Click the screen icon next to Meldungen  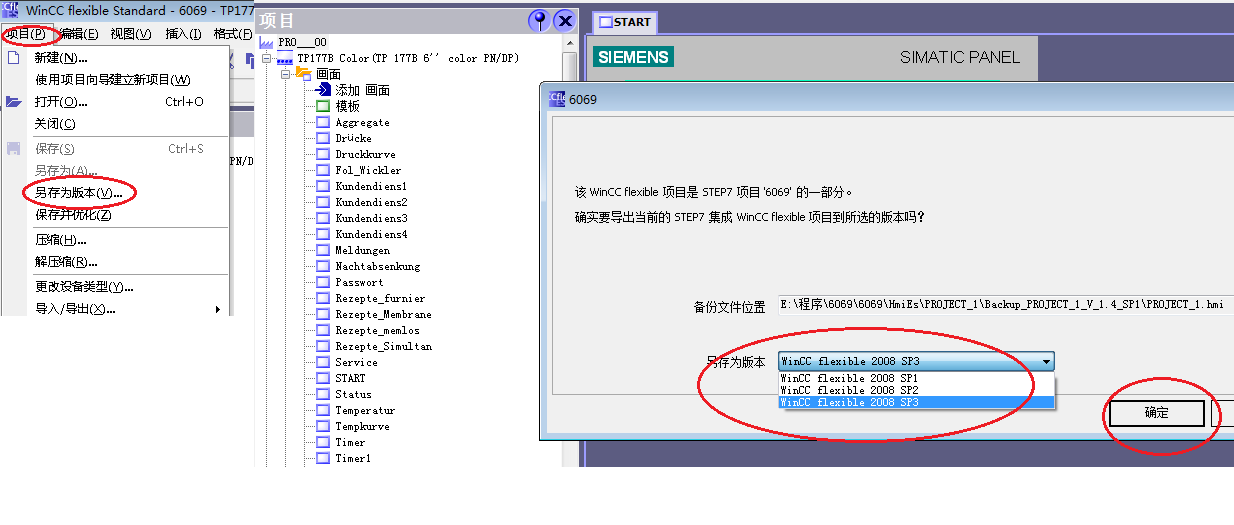323,250
